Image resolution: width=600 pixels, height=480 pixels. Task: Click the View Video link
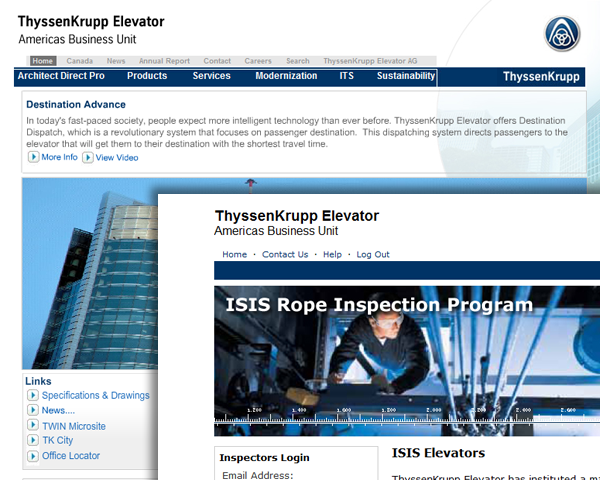pyautogui.click(x=117, y=157)
